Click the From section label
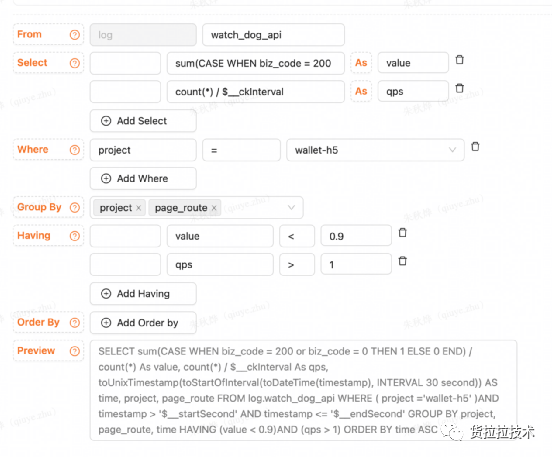This screenshot has height=457, width=552. click(30, 34)
